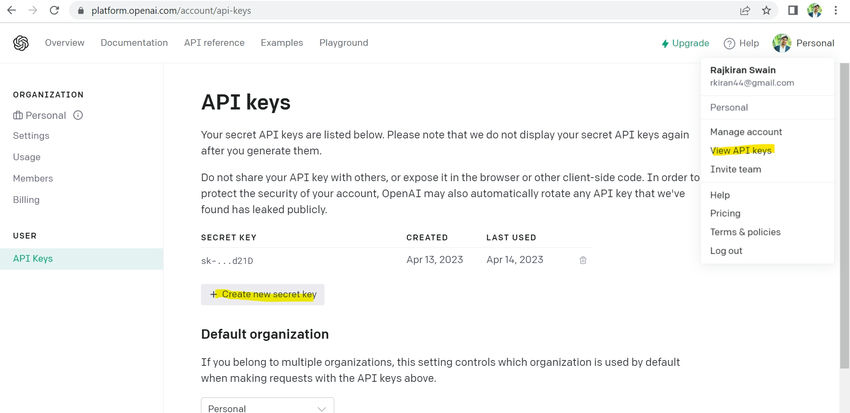Click the Default organization heading
This screenshot has height=413, width=850.
click(265, 334)
